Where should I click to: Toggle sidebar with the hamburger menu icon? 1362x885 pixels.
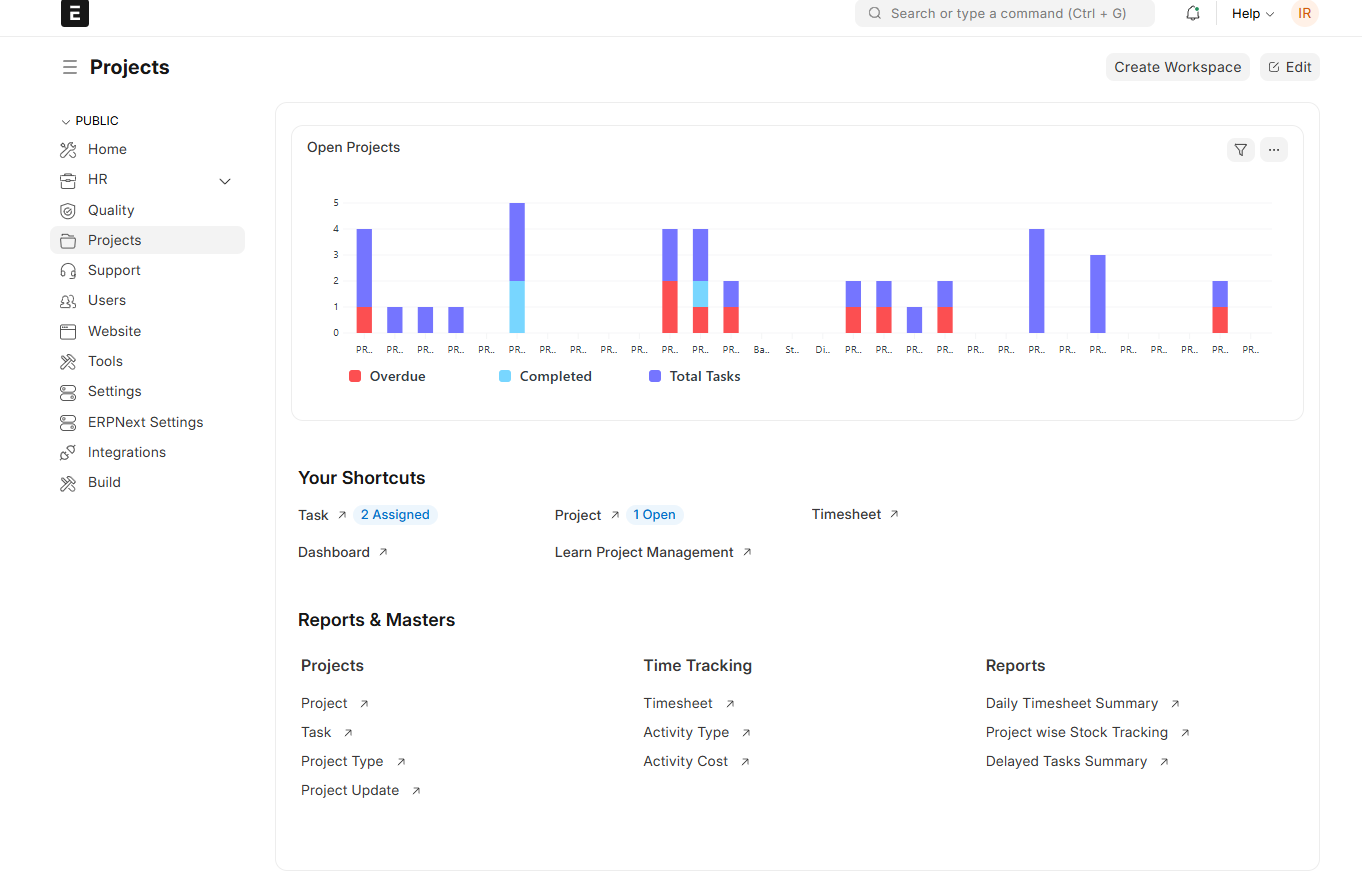(69, 67)
